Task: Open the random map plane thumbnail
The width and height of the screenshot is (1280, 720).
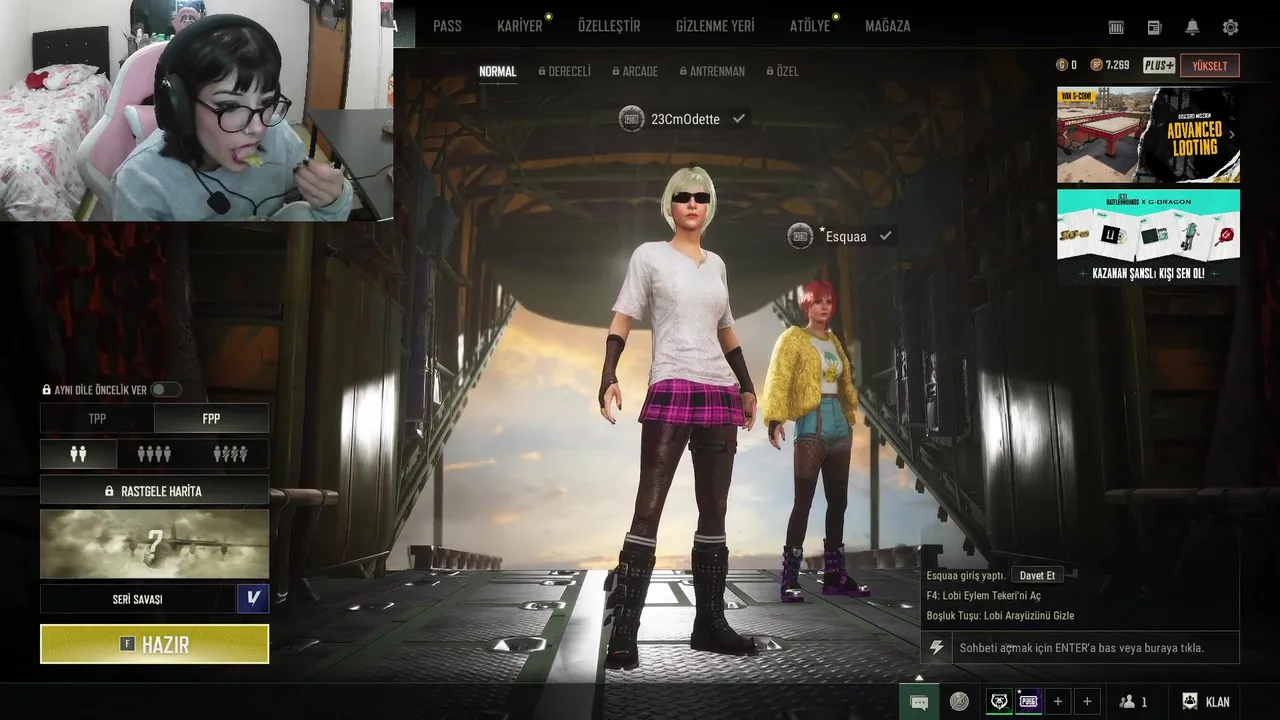Action: pos(154,544)
